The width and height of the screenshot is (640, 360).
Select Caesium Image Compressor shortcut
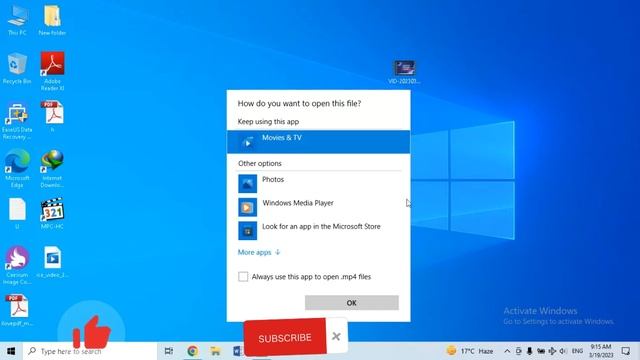(17, 265)
